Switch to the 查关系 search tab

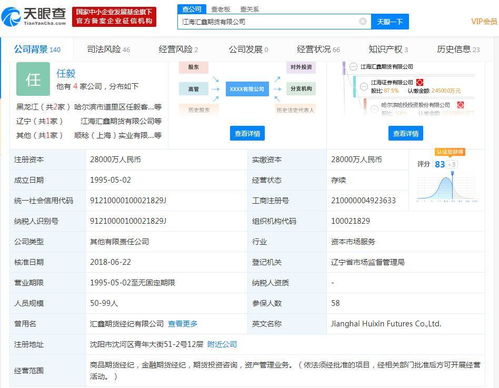(x=250, y=9)
